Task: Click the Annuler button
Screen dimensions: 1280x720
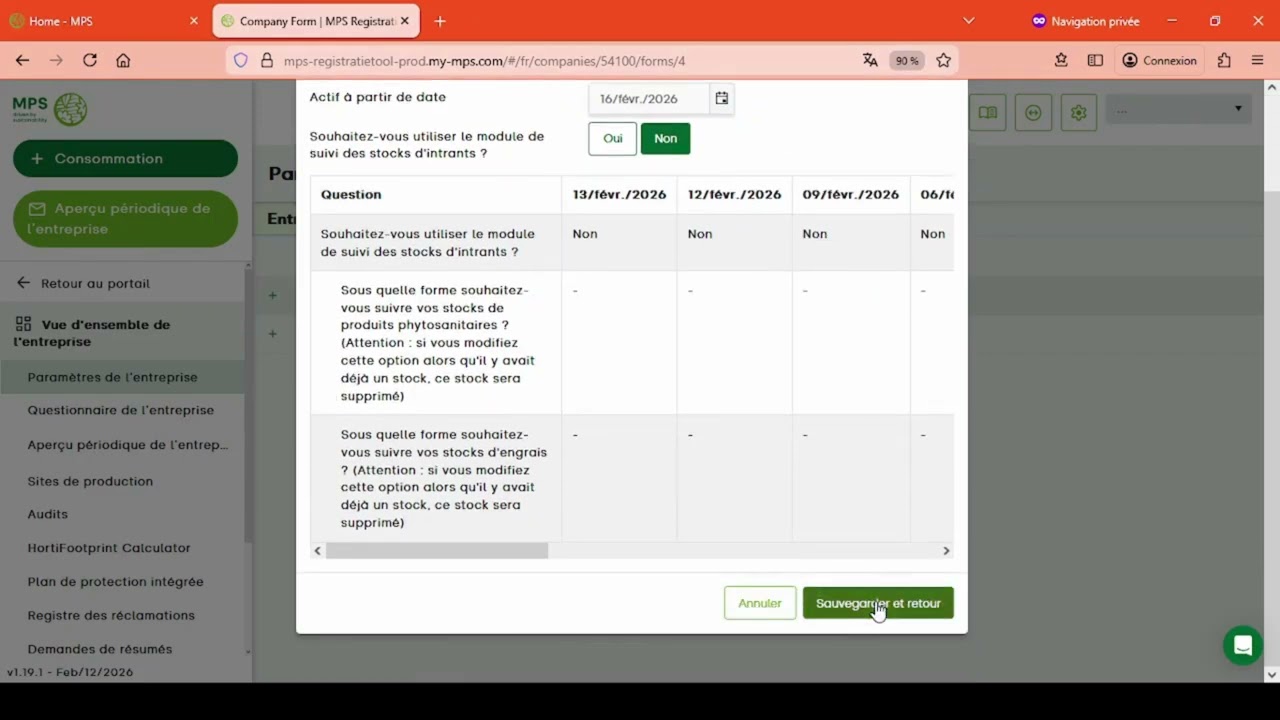Action: 760,603
